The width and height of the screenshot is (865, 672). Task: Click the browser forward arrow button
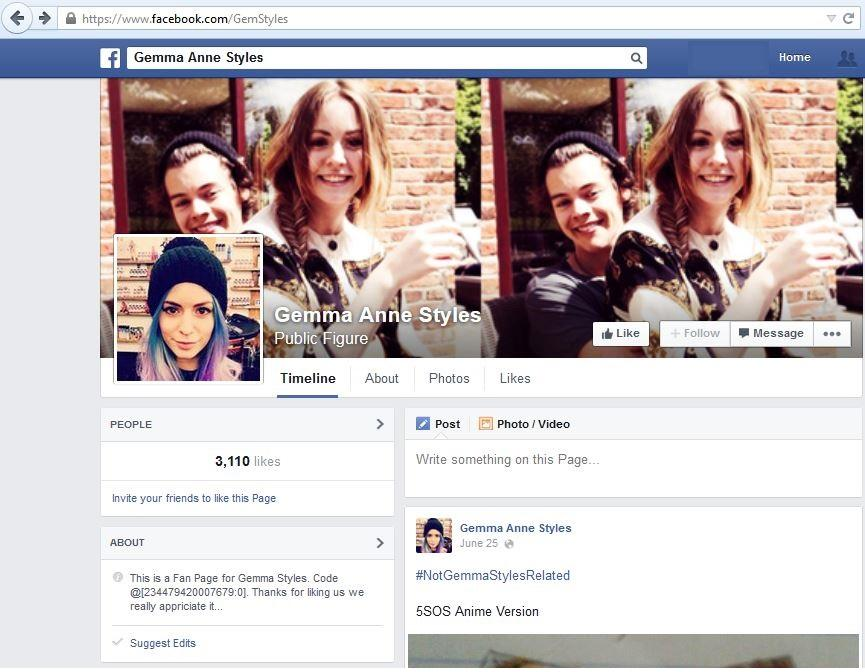pos(44,18)
